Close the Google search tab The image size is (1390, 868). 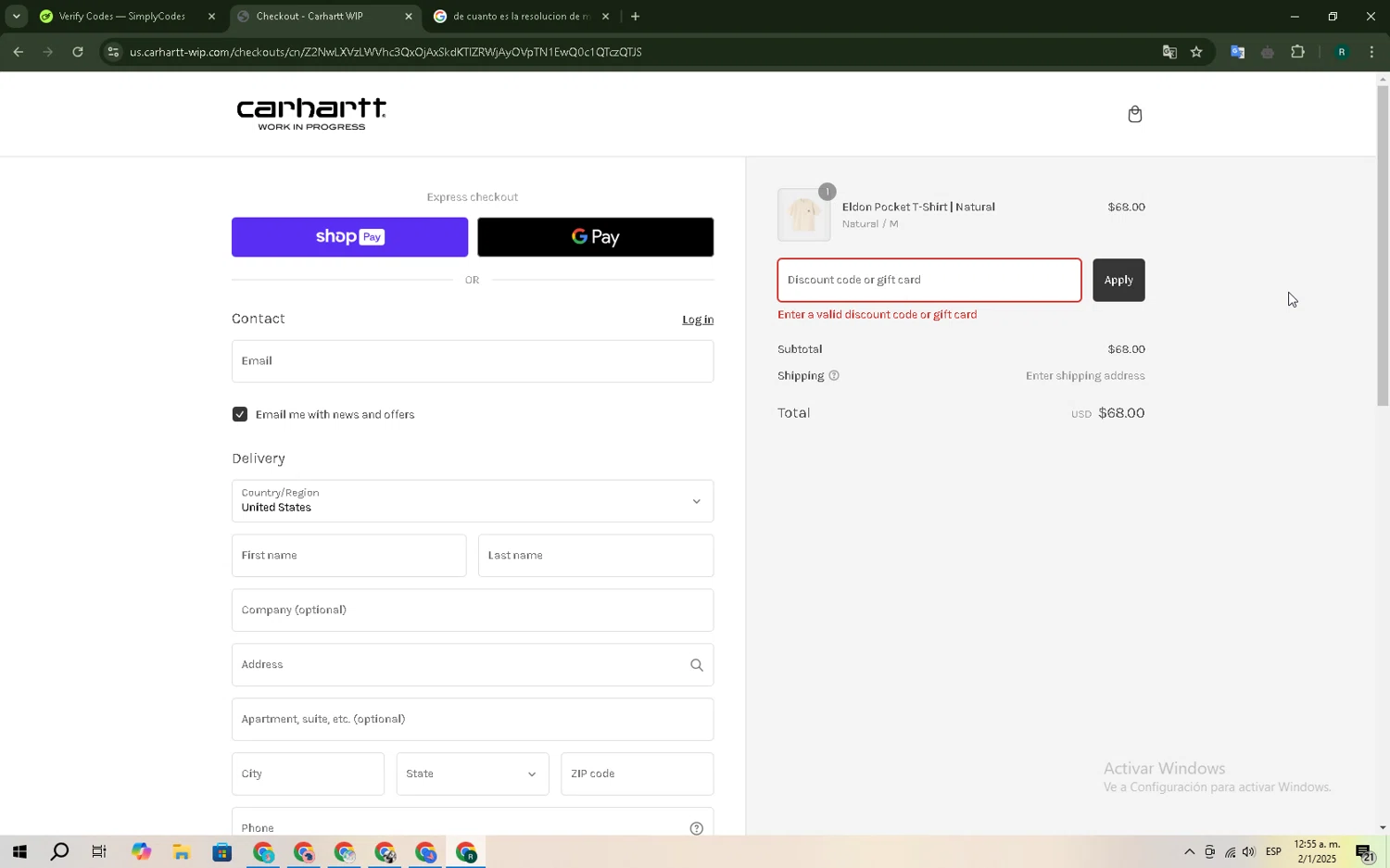[605, 16]
